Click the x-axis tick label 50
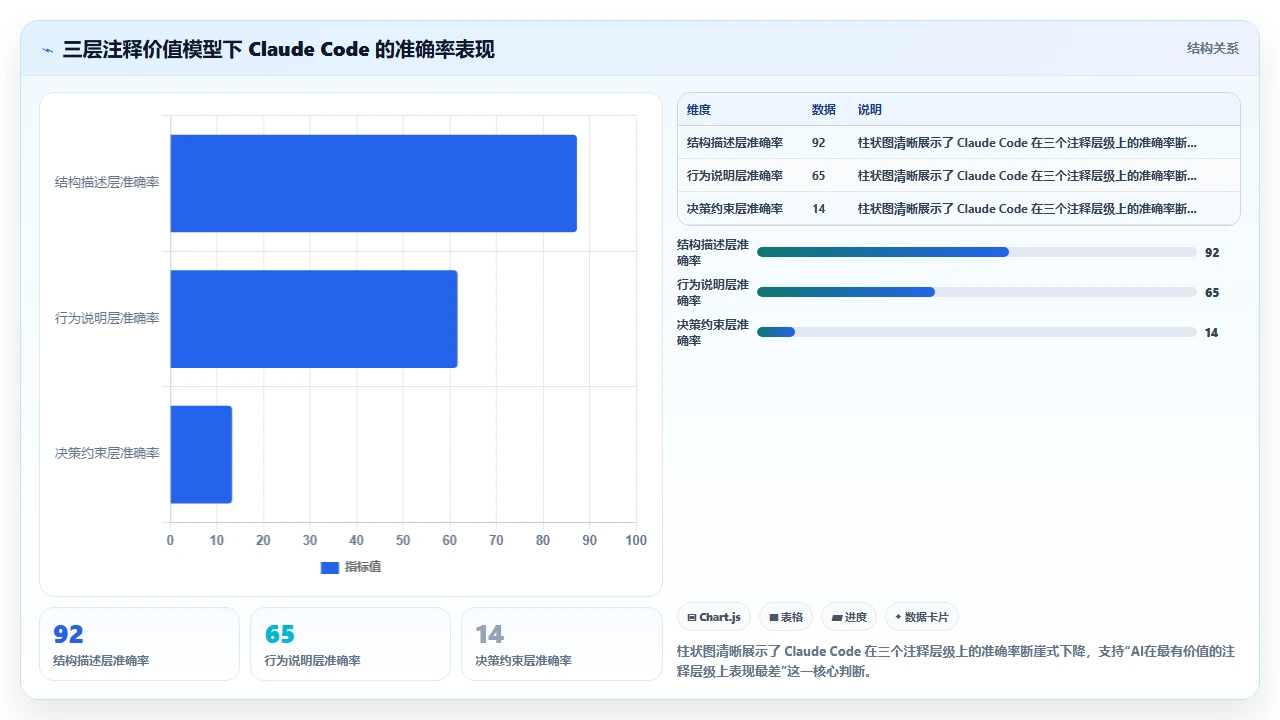Viewport: 1280px width, 720px height. pos(403,540)
